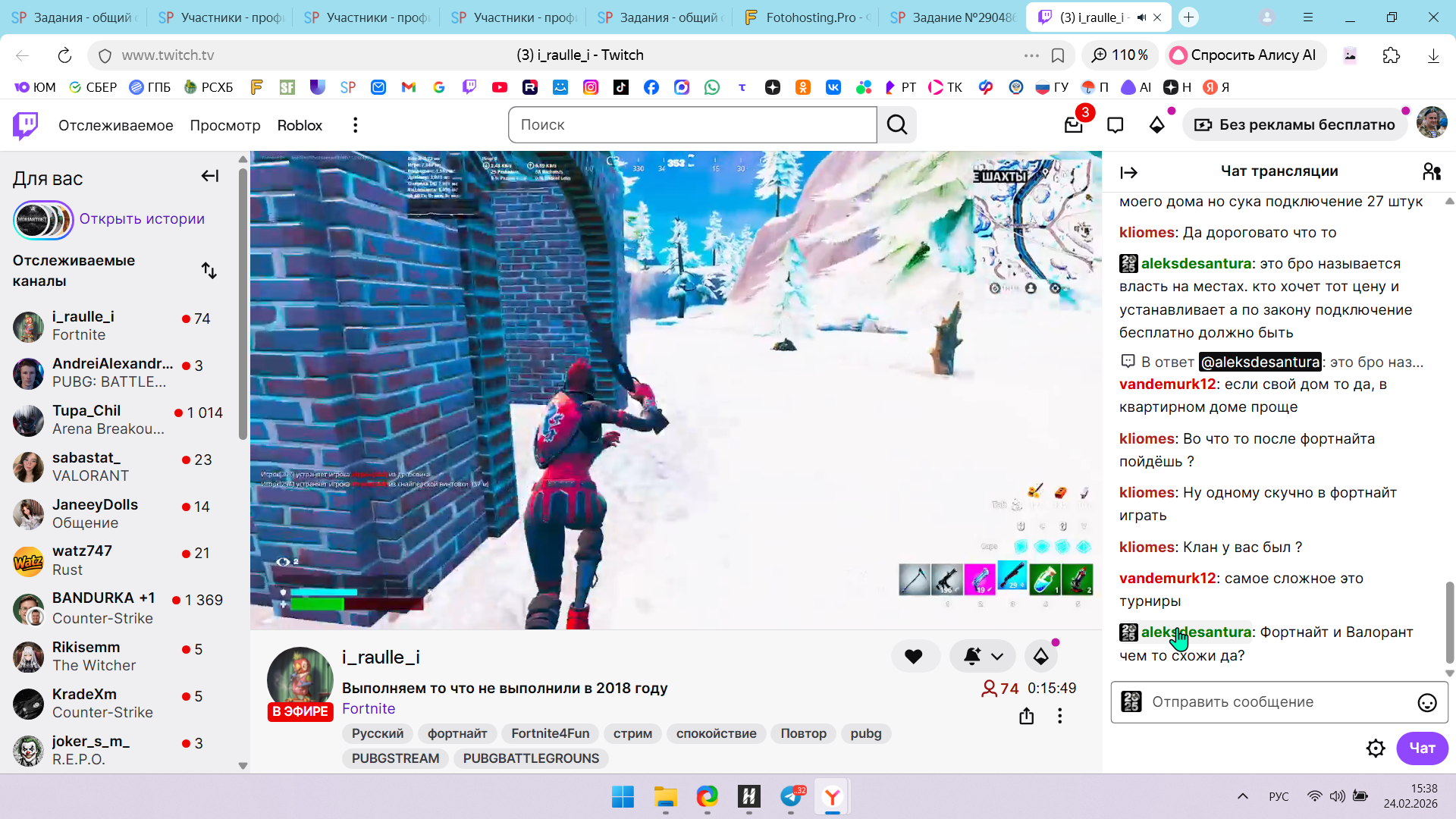Open the three-dot navigation menu
1456x819 pixels.
(355, 125)
